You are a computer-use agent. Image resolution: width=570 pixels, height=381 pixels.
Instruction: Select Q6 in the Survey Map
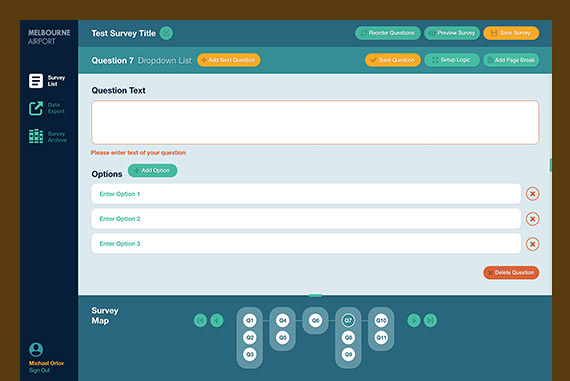click(x=316, y=320)
